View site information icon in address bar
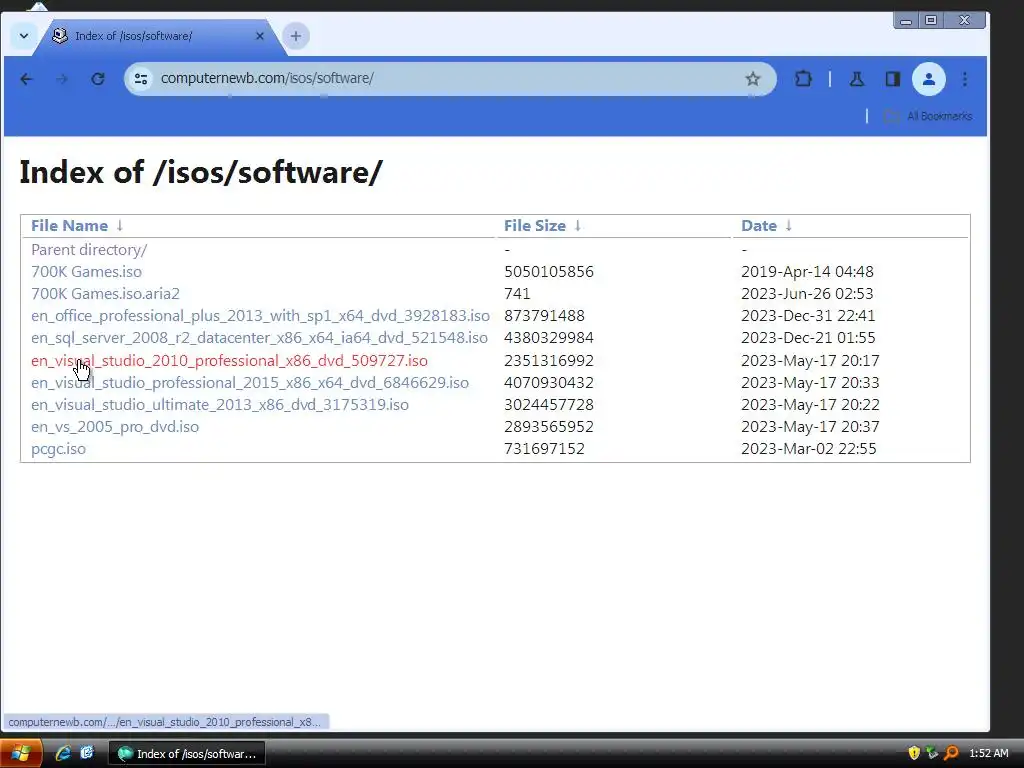1024x768 pixels. click(x=140, y=79)
